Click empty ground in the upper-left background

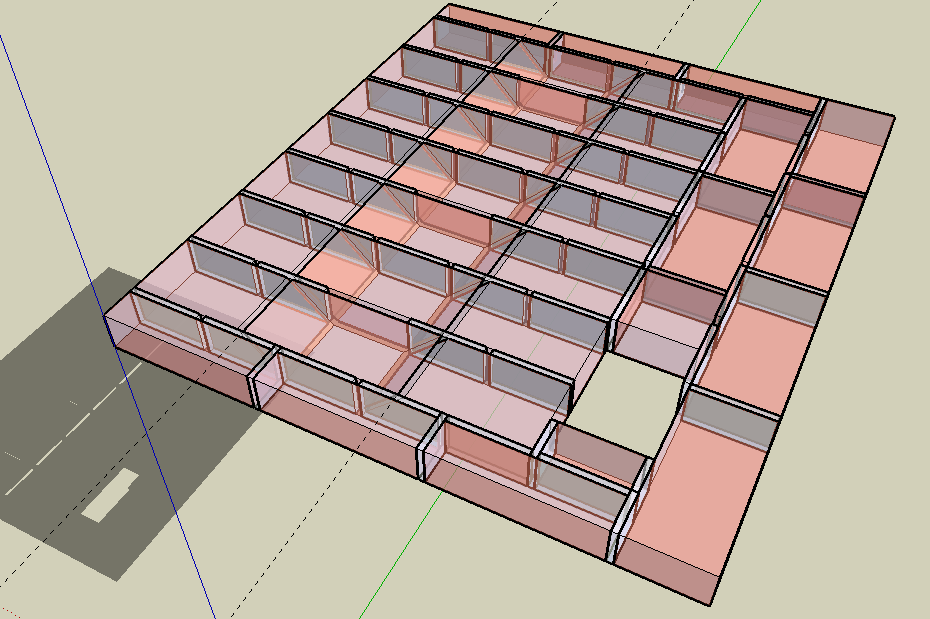pos(150,80)
